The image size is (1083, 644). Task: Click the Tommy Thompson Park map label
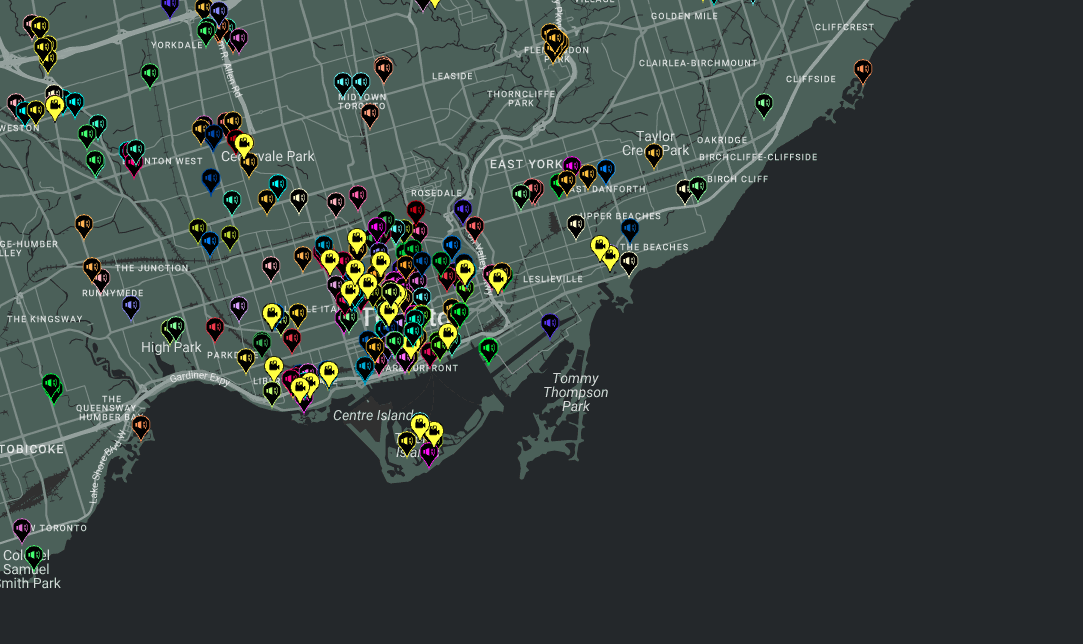tap(575, 392)
